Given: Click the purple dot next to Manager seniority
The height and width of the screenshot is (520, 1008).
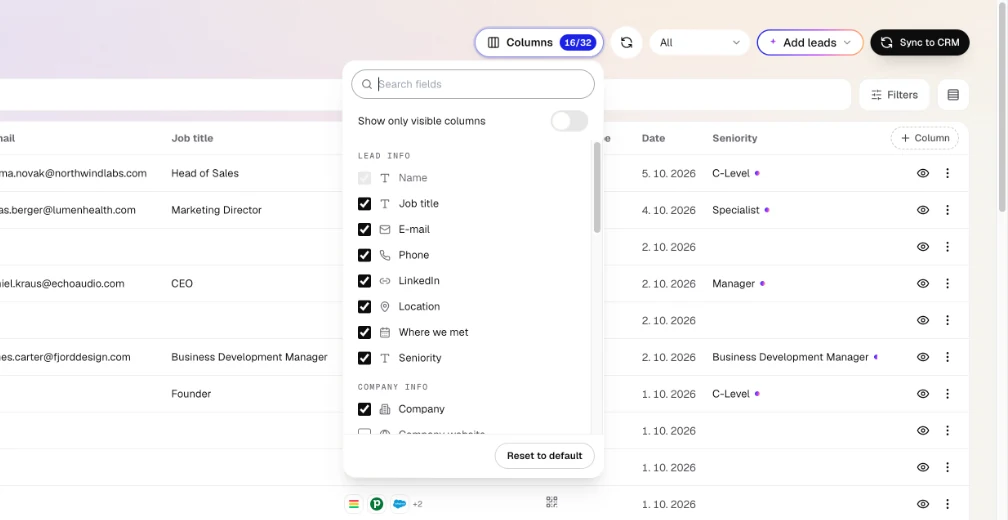Looking at the screenshot, I should [762, 283].
